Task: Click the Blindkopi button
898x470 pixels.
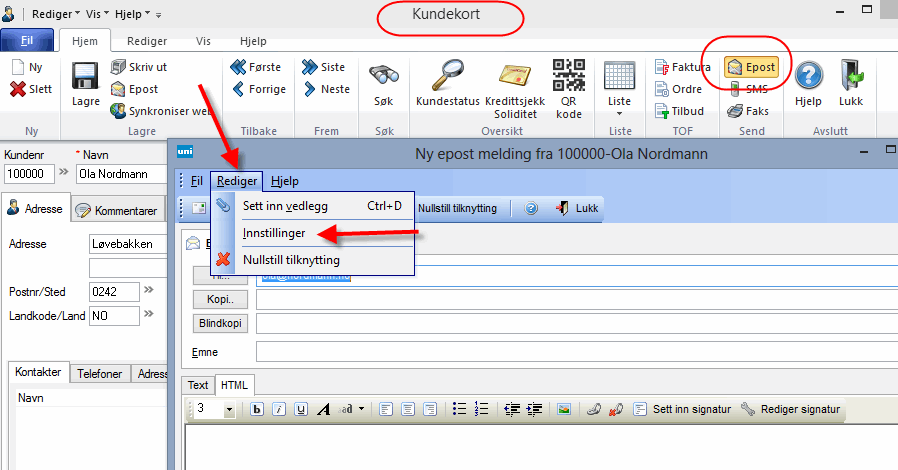Action: click(x=220, y=323)
